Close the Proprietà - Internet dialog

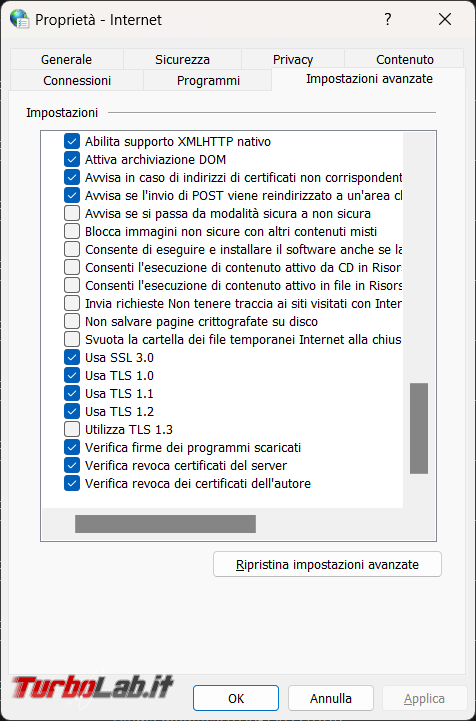point(445,19)
